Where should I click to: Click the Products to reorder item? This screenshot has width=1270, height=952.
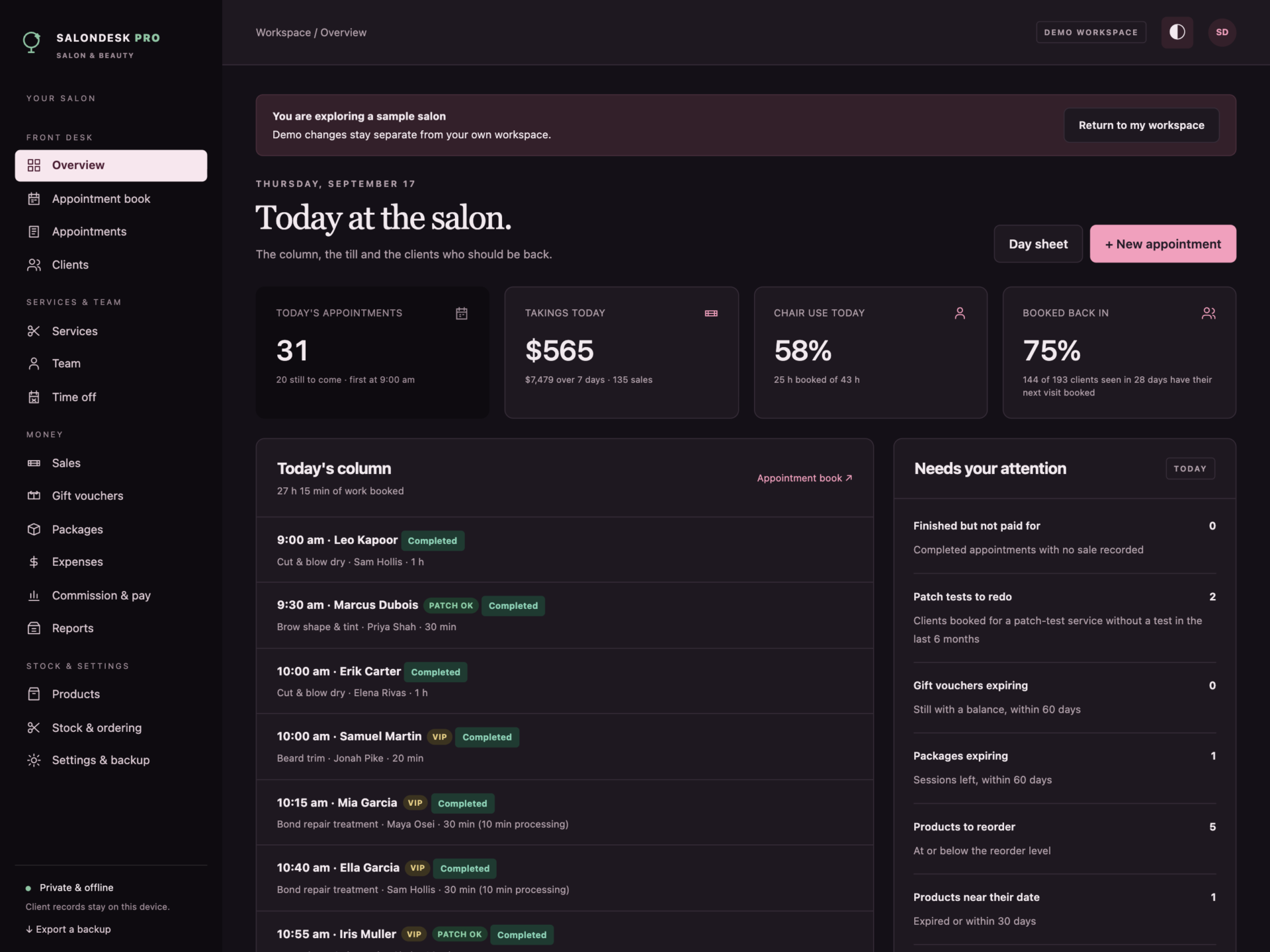click(x=1064, y=838)
